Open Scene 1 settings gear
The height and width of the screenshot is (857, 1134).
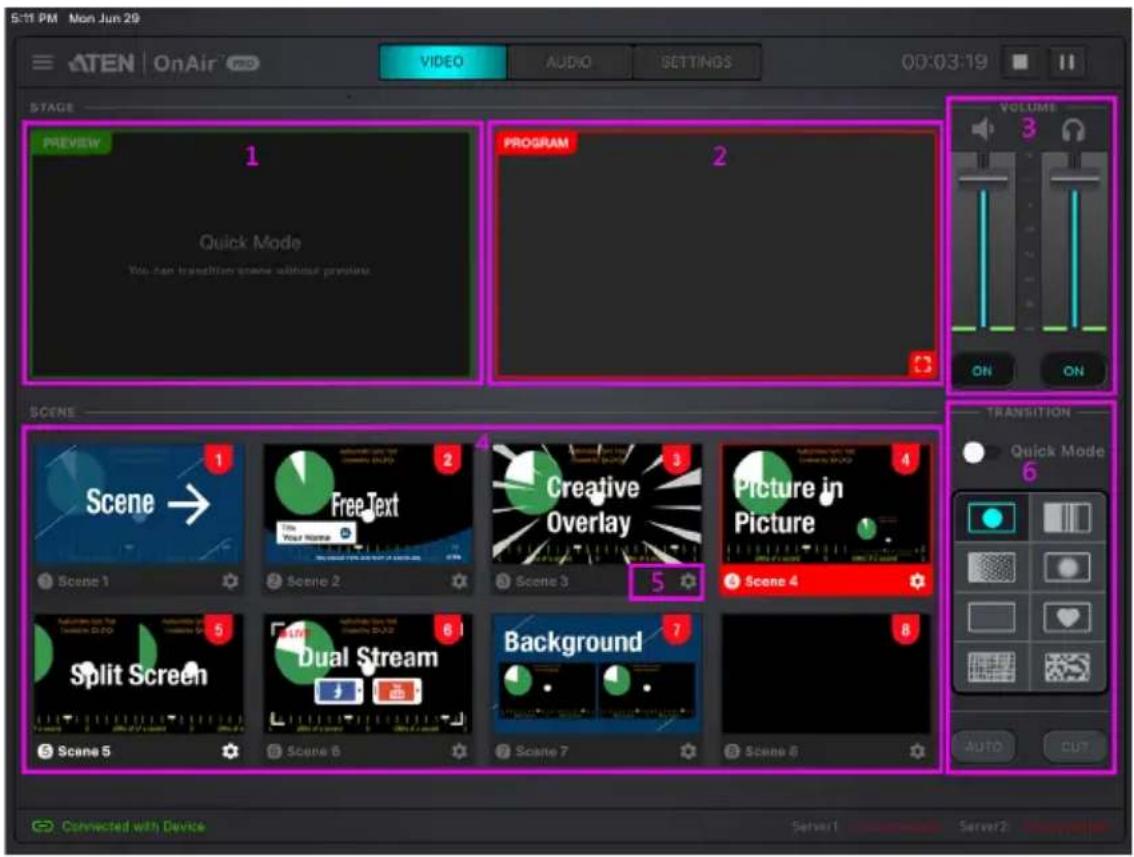[230, 581]
